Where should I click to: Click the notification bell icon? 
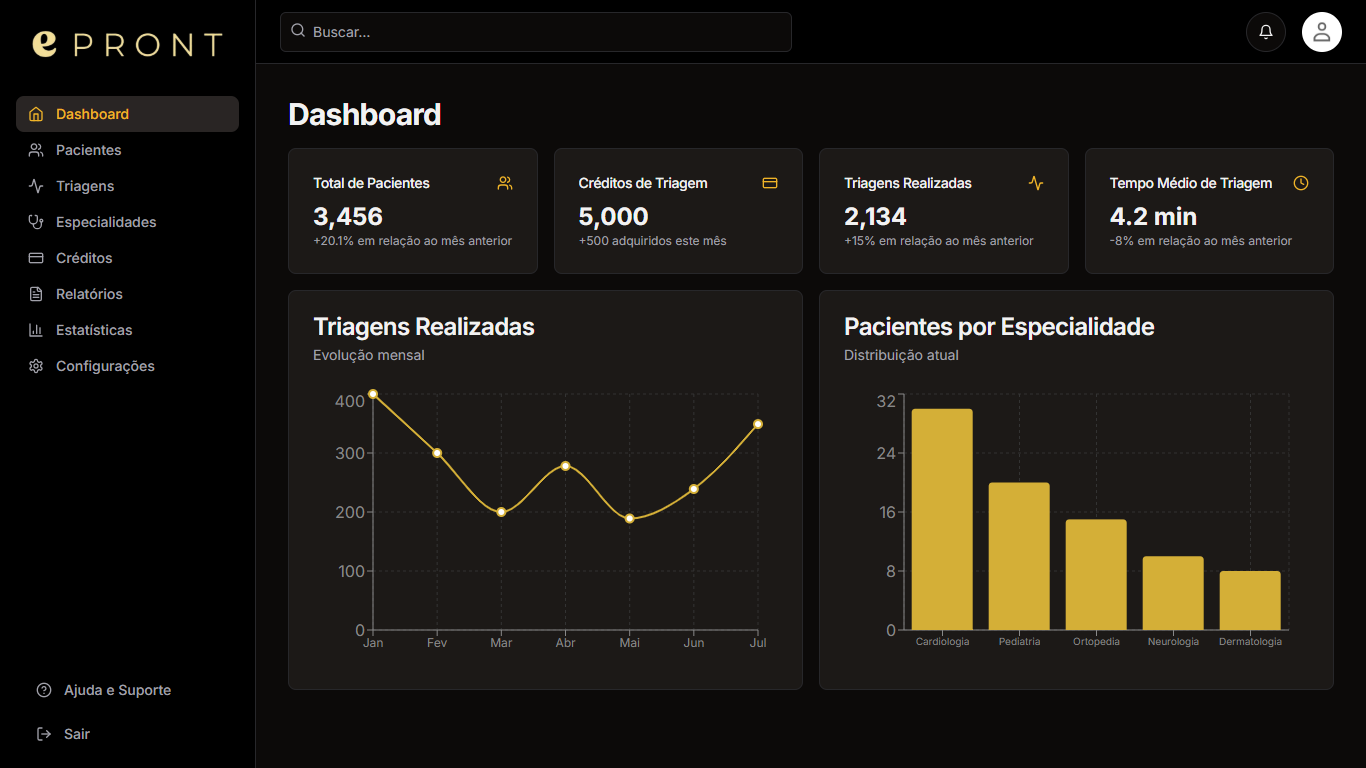[1265, 31]
